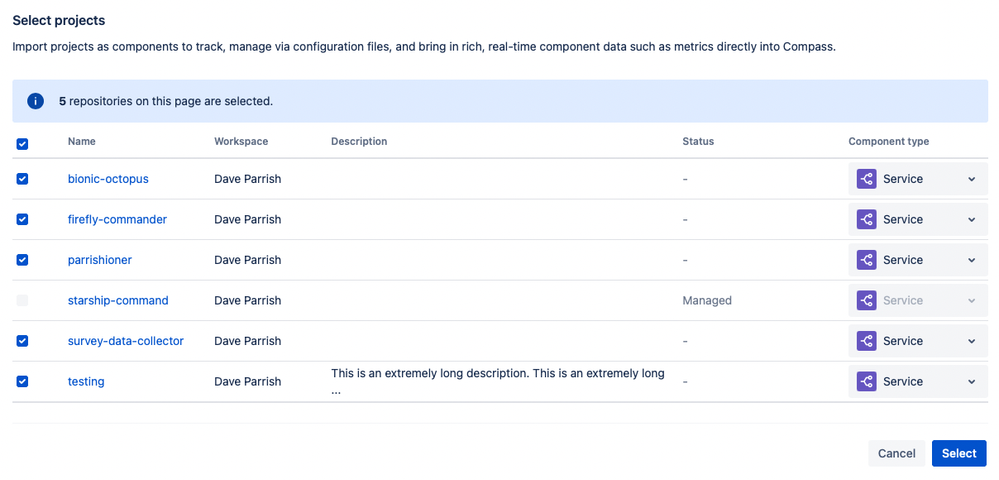Deselect the testing repository checkbox
Image resolution: width=999 pixels, height=480 pixels.
pyautogui.click(x=22, y=381)
